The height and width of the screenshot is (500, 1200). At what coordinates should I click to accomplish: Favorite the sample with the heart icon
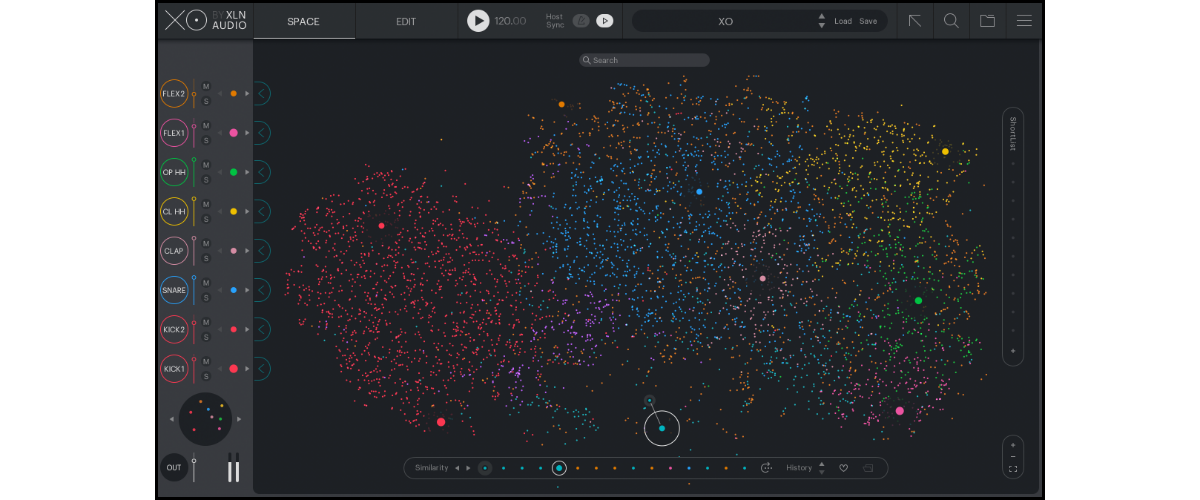point(843,468)
